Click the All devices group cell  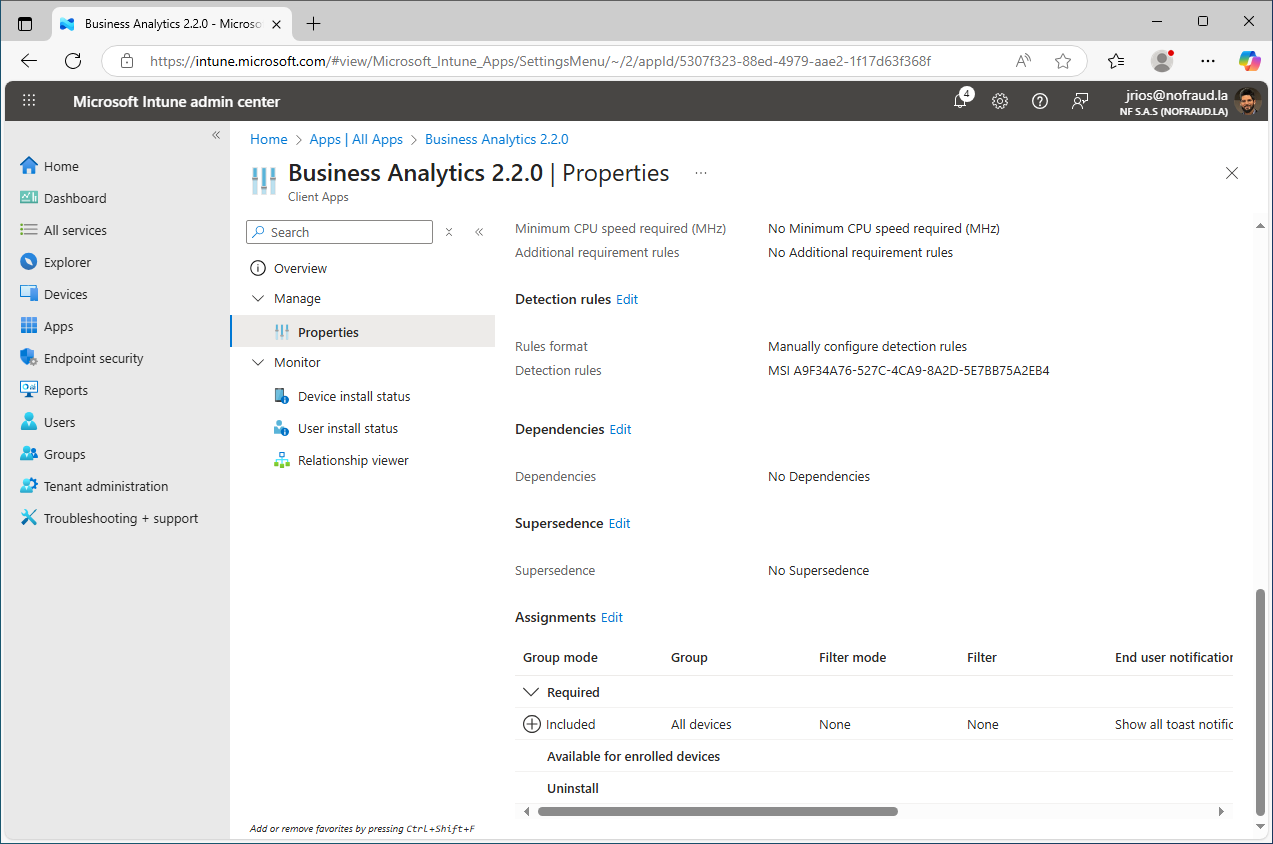click(x=701, y=724)
